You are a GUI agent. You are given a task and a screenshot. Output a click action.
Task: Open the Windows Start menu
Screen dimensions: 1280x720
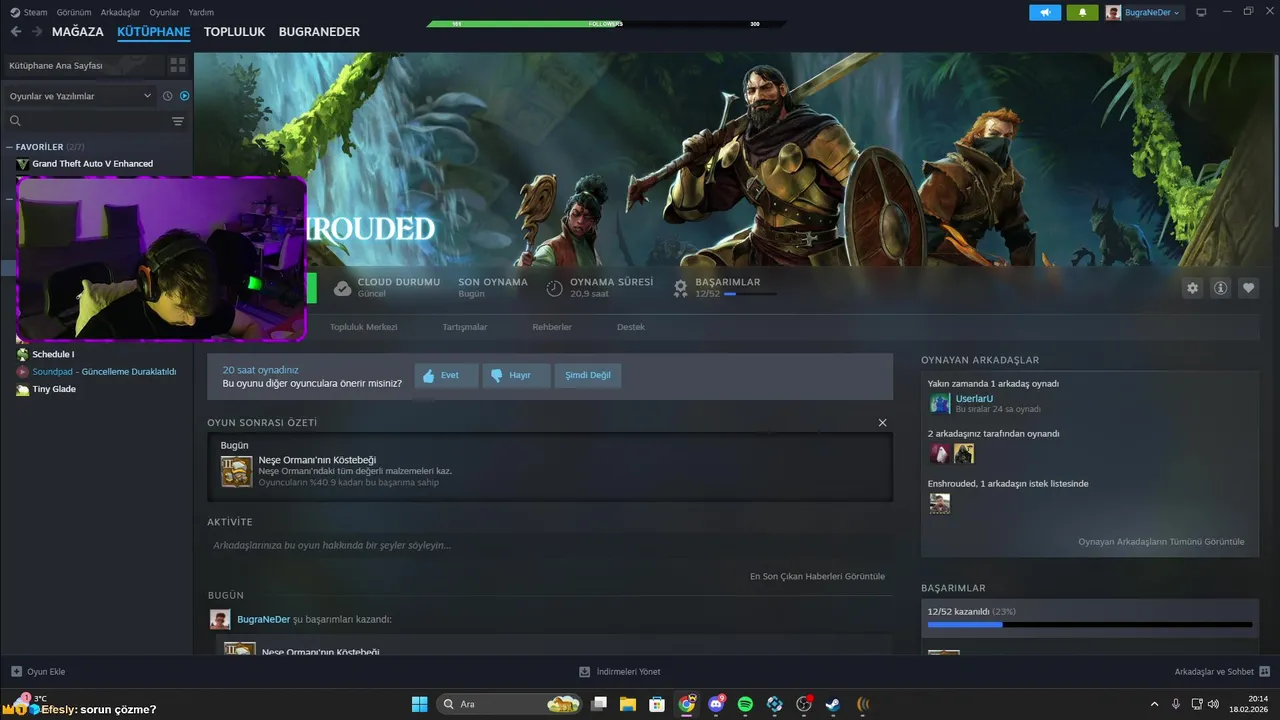(x=419, y=704)
